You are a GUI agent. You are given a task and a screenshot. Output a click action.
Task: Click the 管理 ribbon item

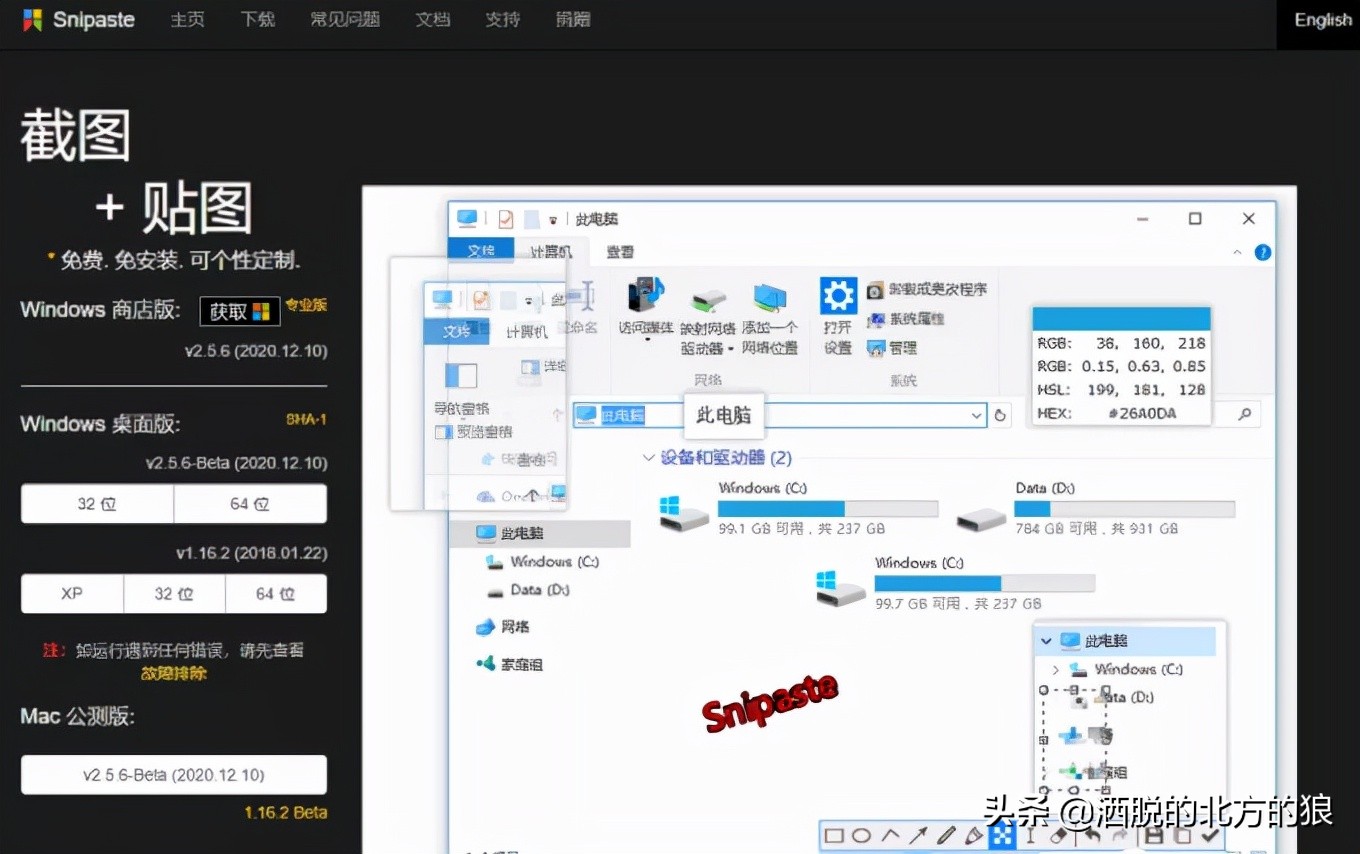891,348
